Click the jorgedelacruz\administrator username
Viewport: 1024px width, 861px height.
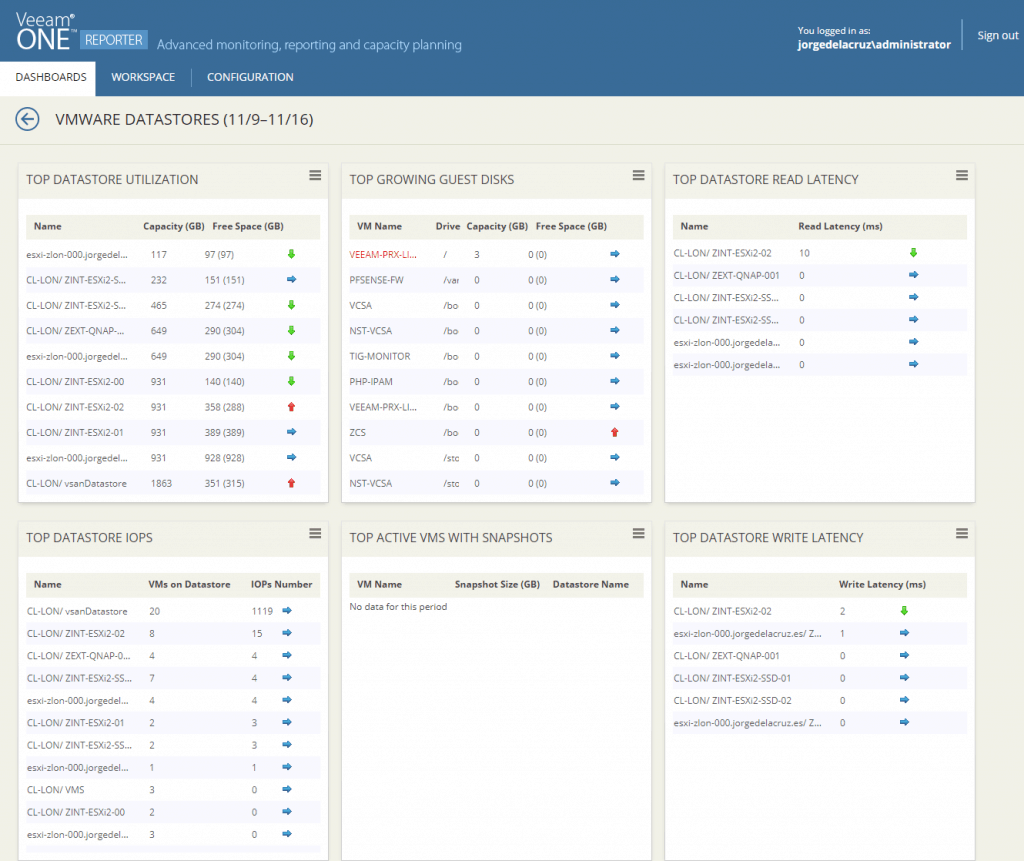pyautogui.click(x=874, y=44)
